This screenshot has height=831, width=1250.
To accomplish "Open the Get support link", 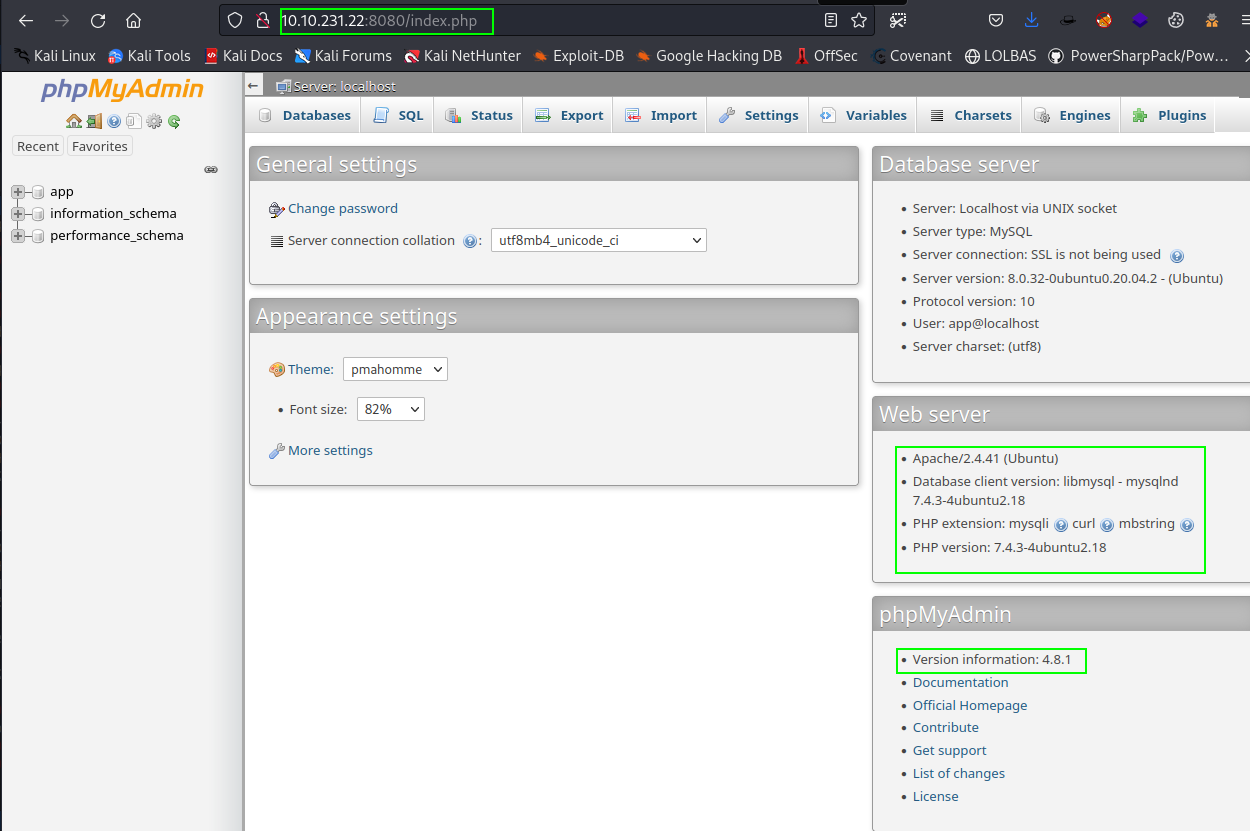I will click(x=949, y=751).
